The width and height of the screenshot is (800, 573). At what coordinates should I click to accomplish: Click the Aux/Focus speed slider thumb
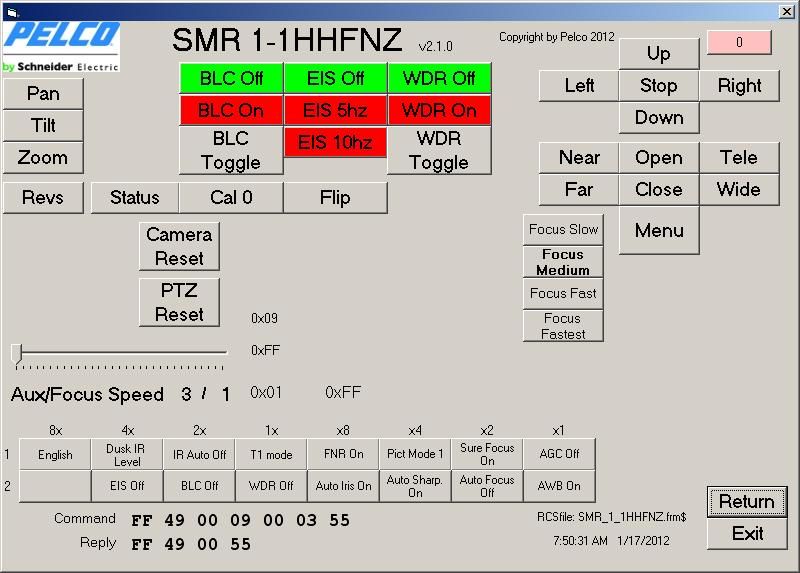click(x=17, y=353)
